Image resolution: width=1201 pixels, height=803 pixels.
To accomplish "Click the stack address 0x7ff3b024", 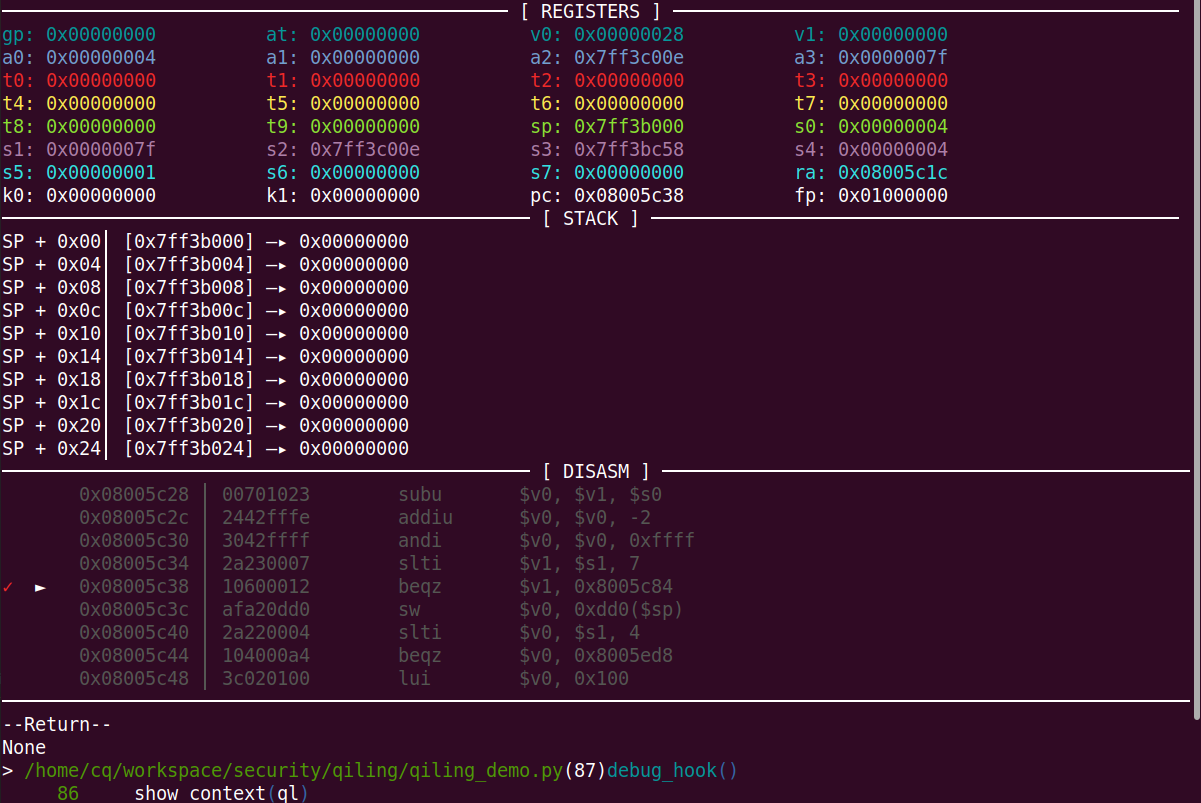I will pyautogui.click(x=189, y=449).
